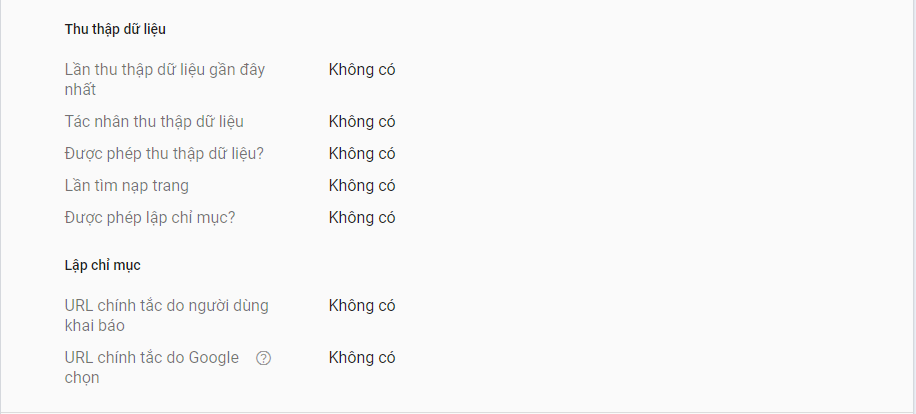This screenshot has height=414, width=916.
Task: Click the Thu thập dữ liệu heading
Action: tap(115, 29)
